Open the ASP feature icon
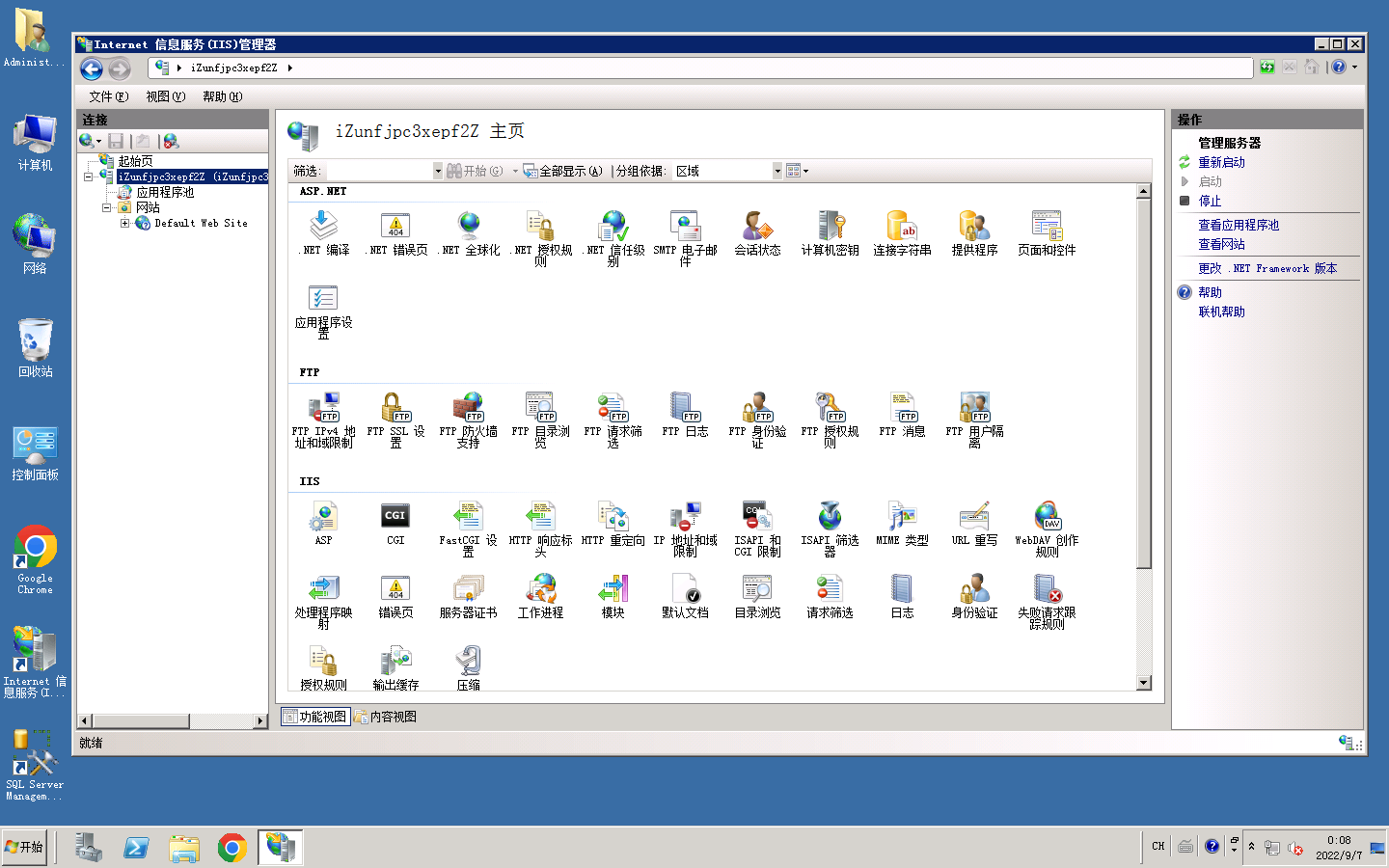The width and height of the screenshot is (1389, 868). [x=323, y=524]
